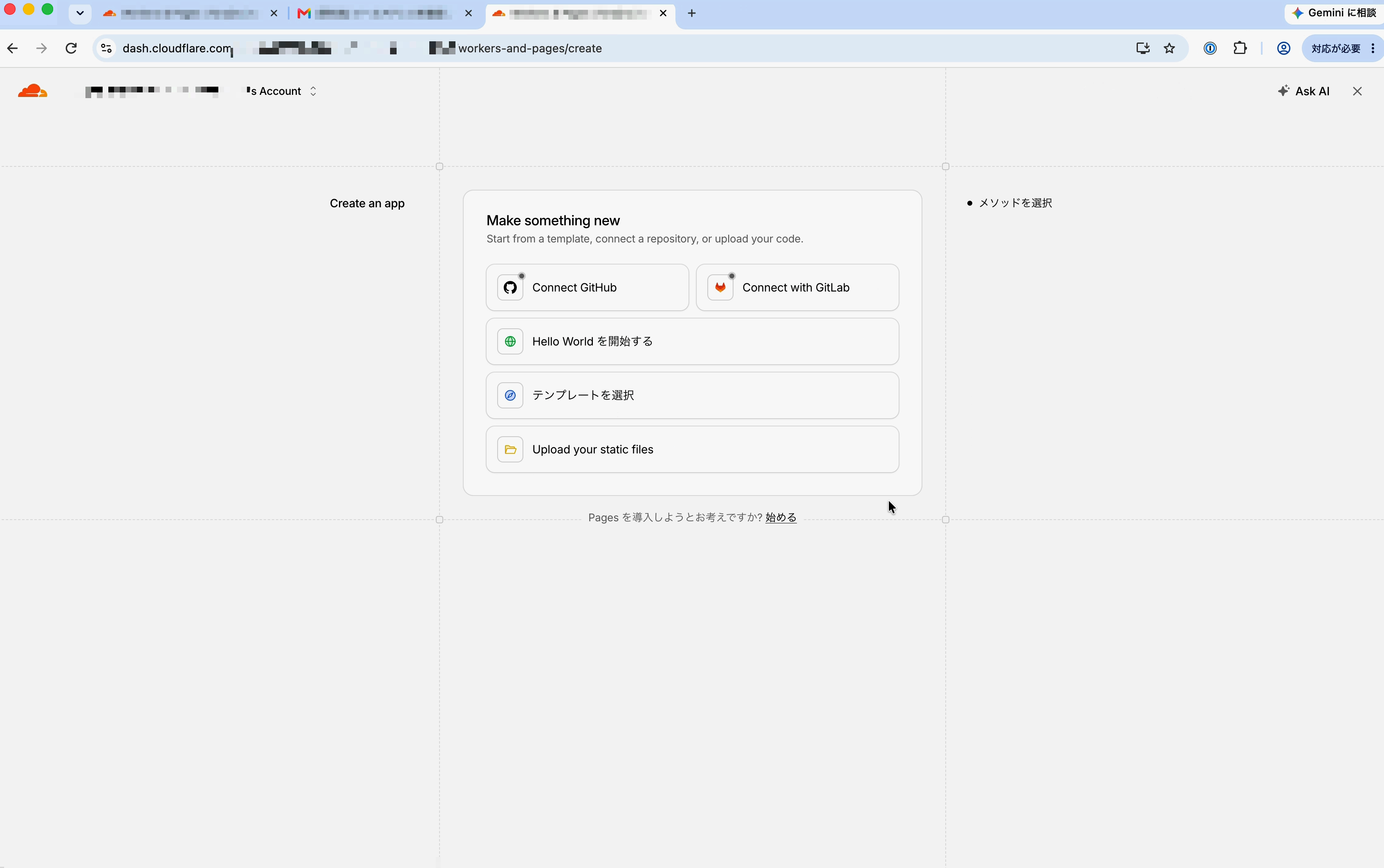Click the green globe Hello World icon
1384x868 pixels.
pos(510,341)
